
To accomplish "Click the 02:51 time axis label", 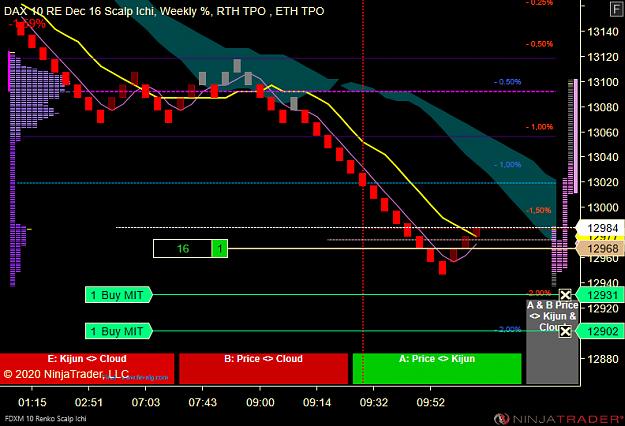I will pyautogui.click(x=88, y=402).
